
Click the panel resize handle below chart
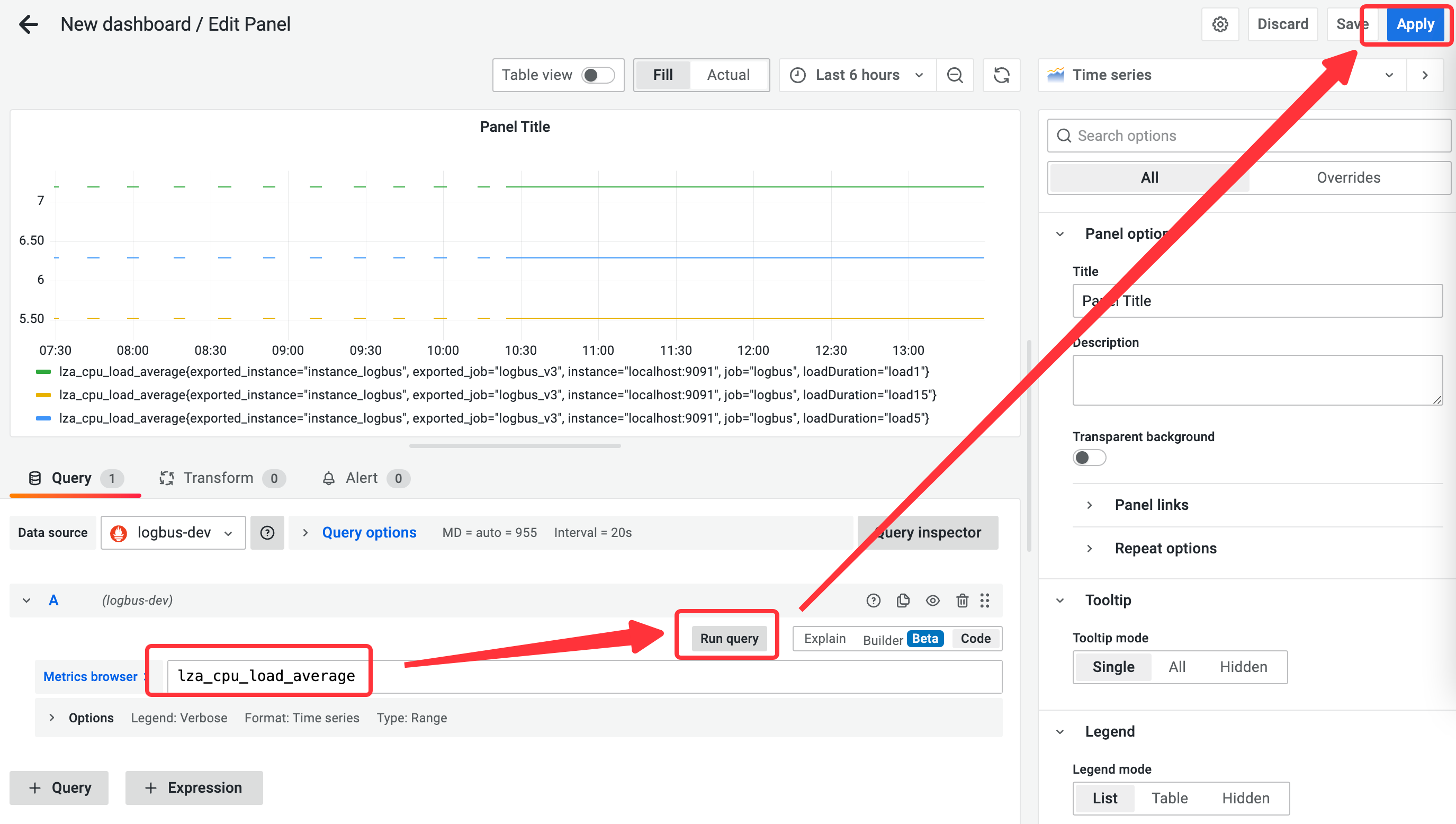[515, 446]
